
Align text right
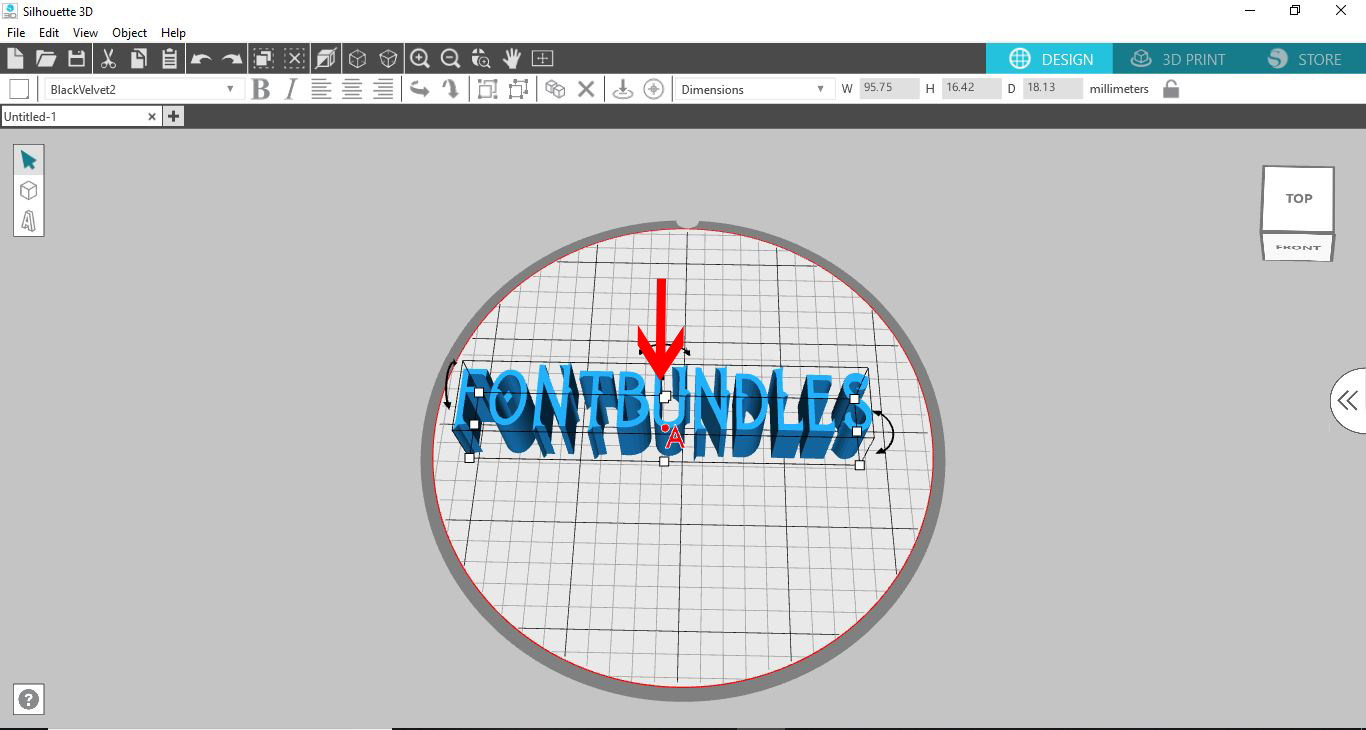click(383, 89)
